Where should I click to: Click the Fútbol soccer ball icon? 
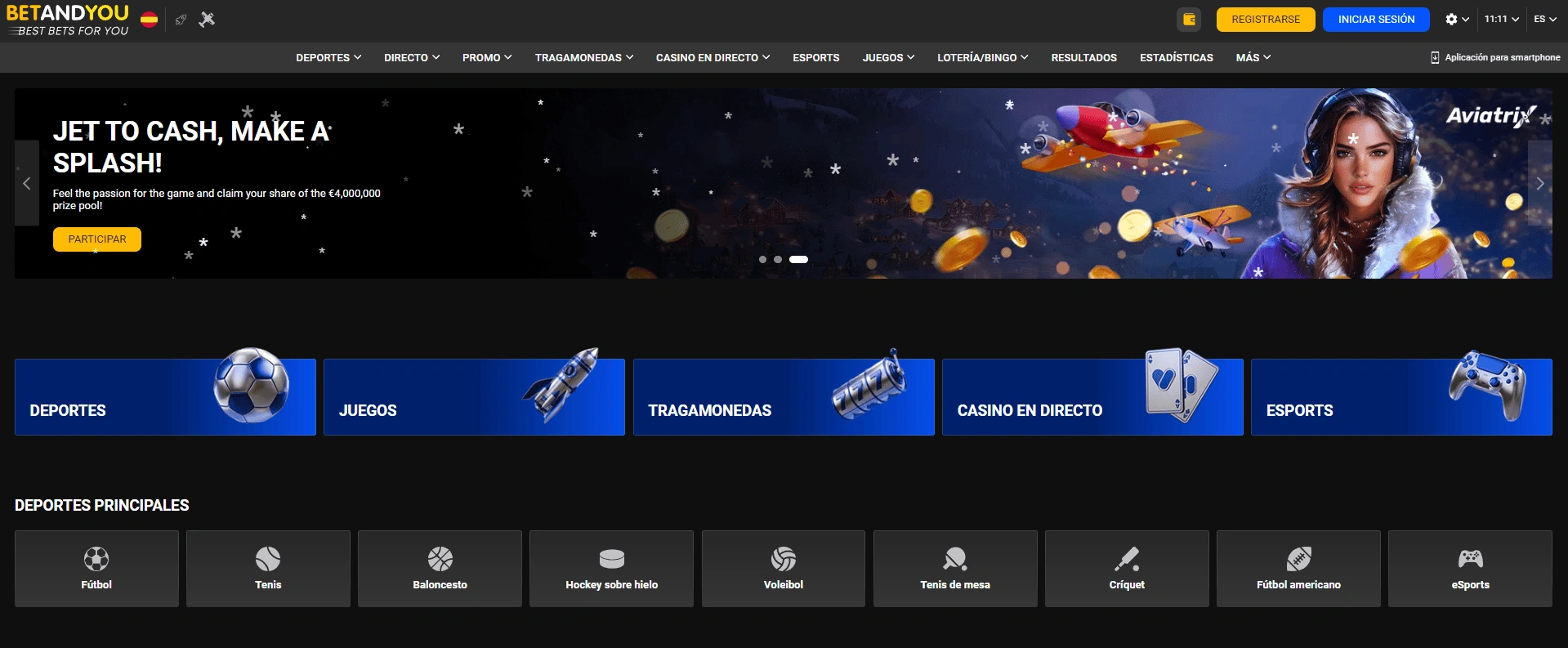coord(96,559)
